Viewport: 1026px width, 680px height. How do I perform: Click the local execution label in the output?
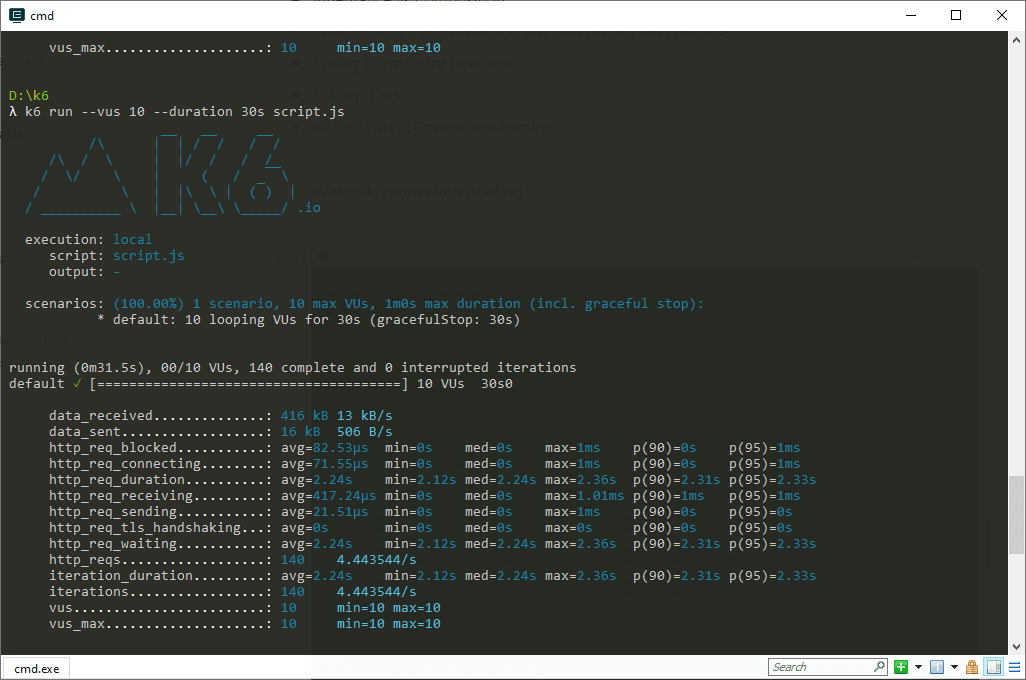133,239
